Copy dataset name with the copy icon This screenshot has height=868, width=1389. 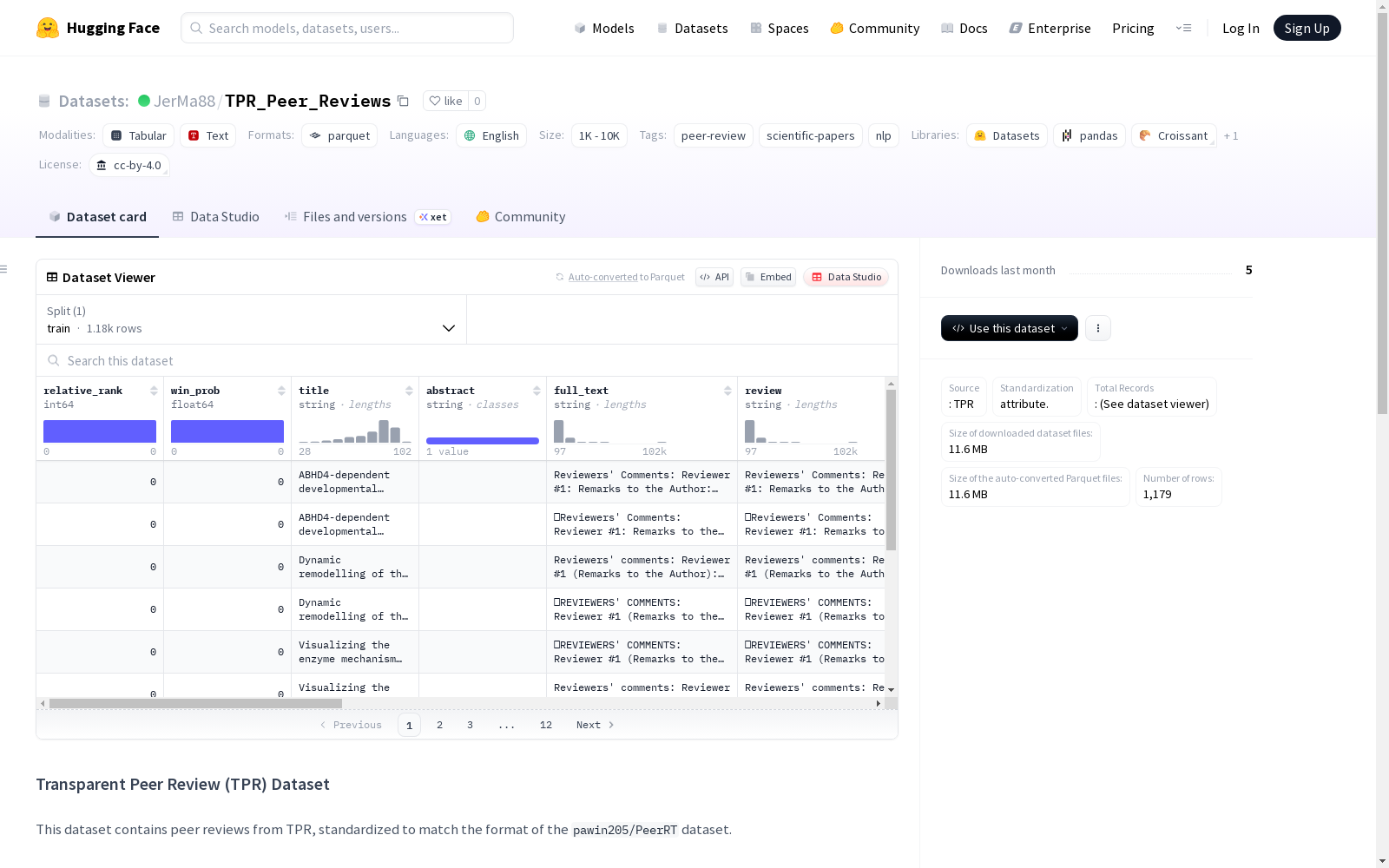click(403, 101)
